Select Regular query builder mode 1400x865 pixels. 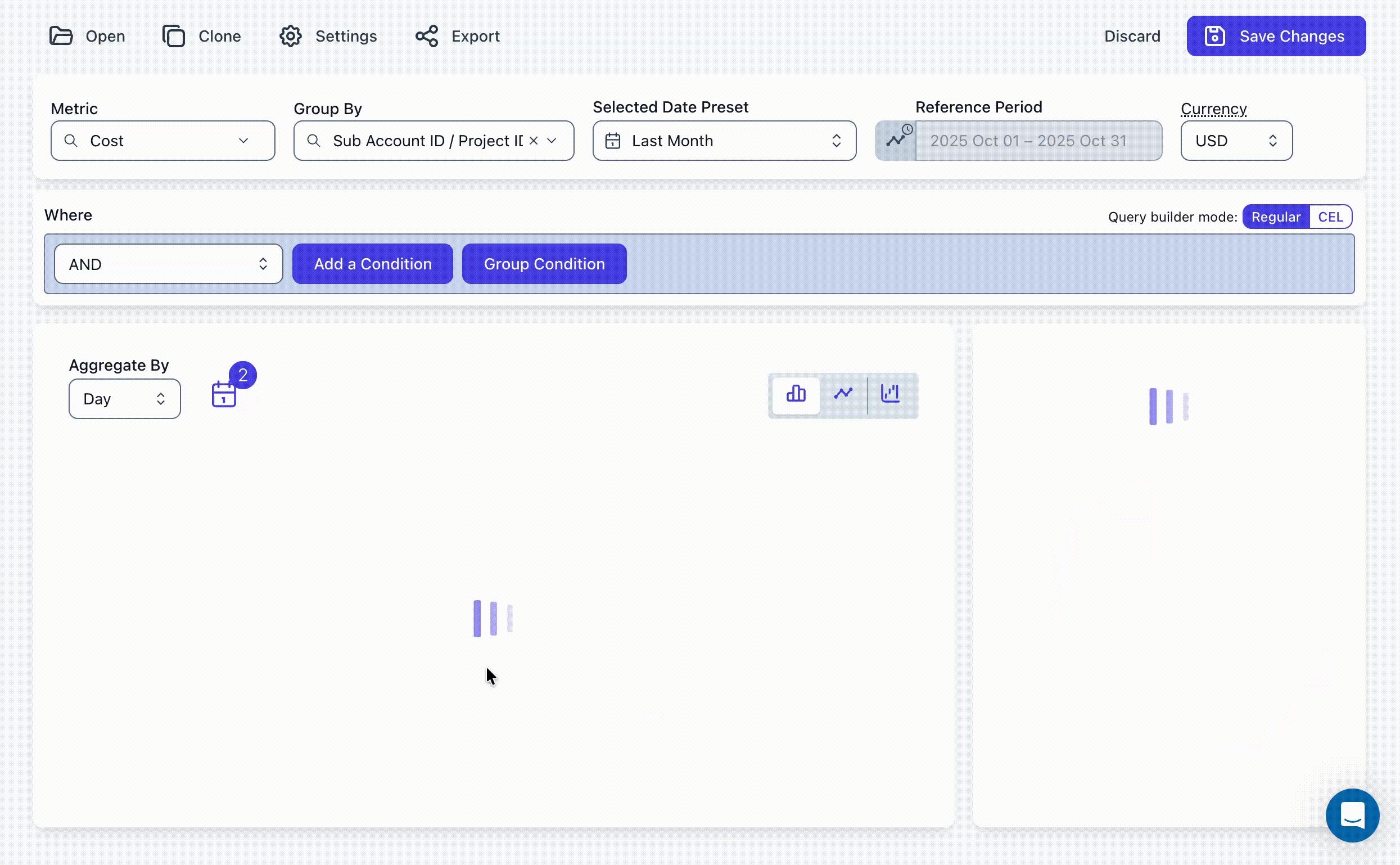coord(1276,216)
